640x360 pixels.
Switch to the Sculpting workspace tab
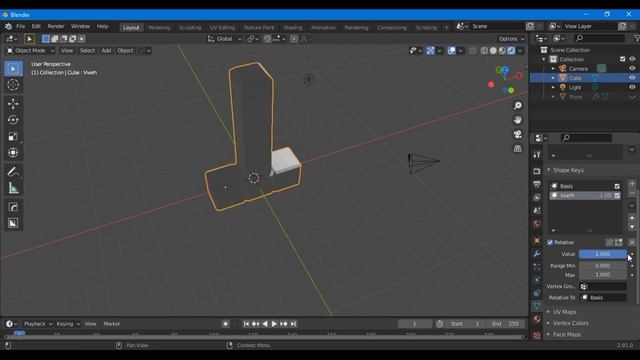pos(190,27)
